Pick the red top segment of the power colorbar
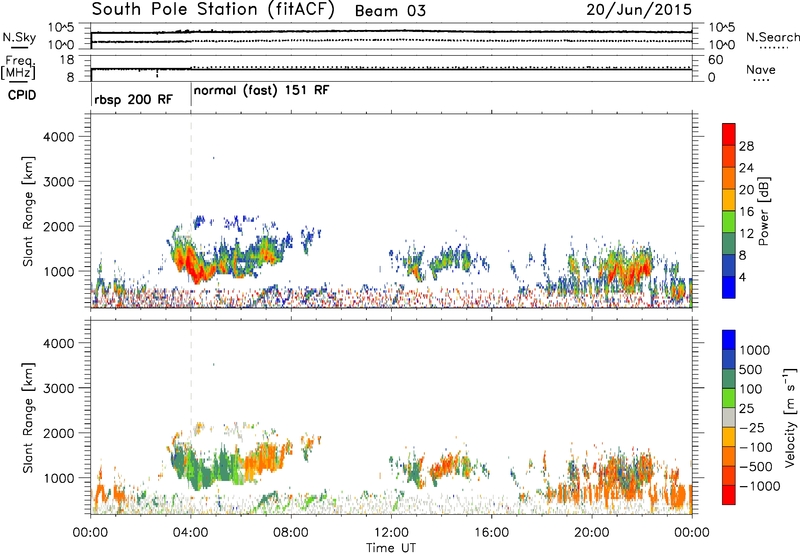This screenshot has width=800, height=554. (x=729, y=134)
